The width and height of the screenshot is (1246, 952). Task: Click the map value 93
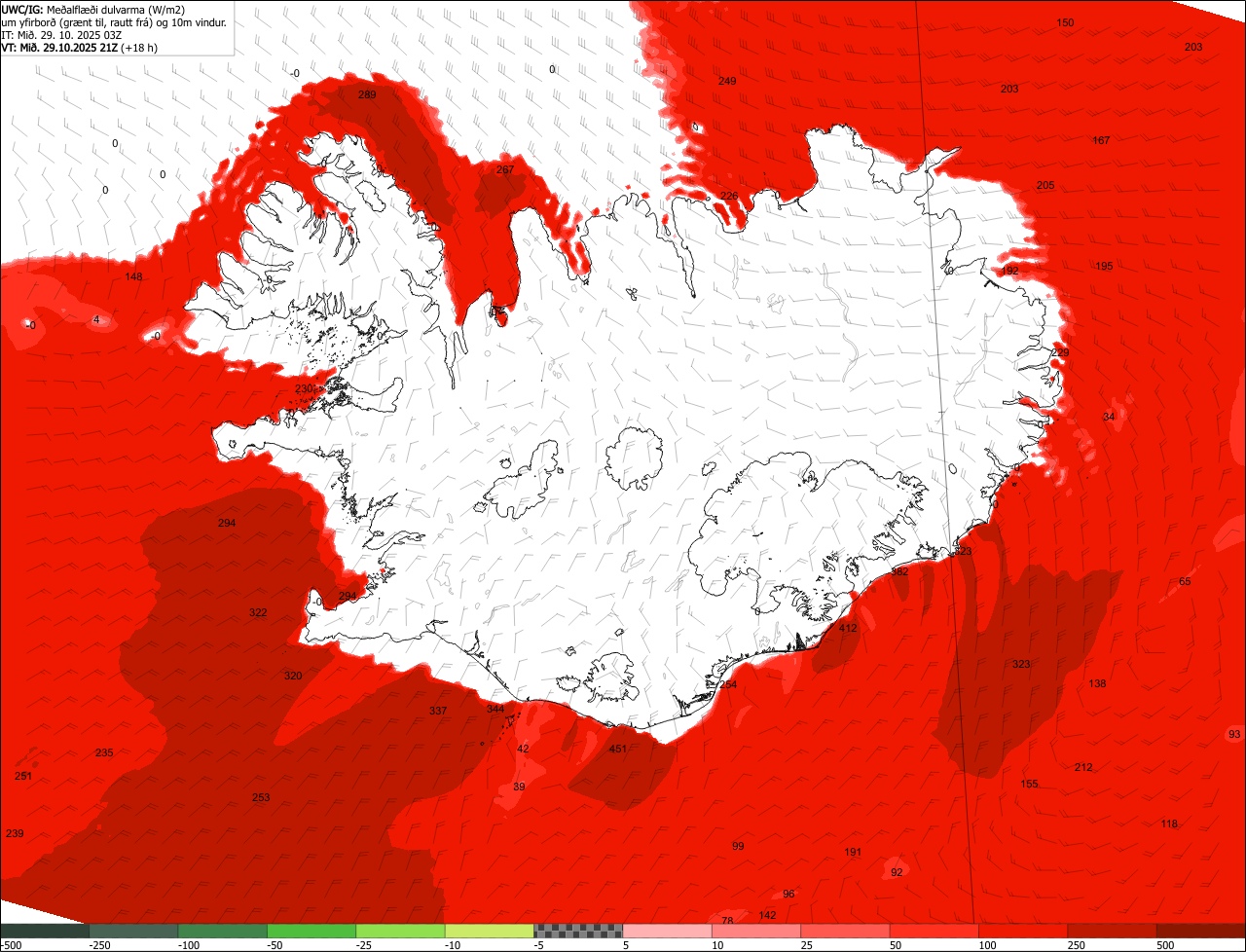click(x=1235, y=734)
